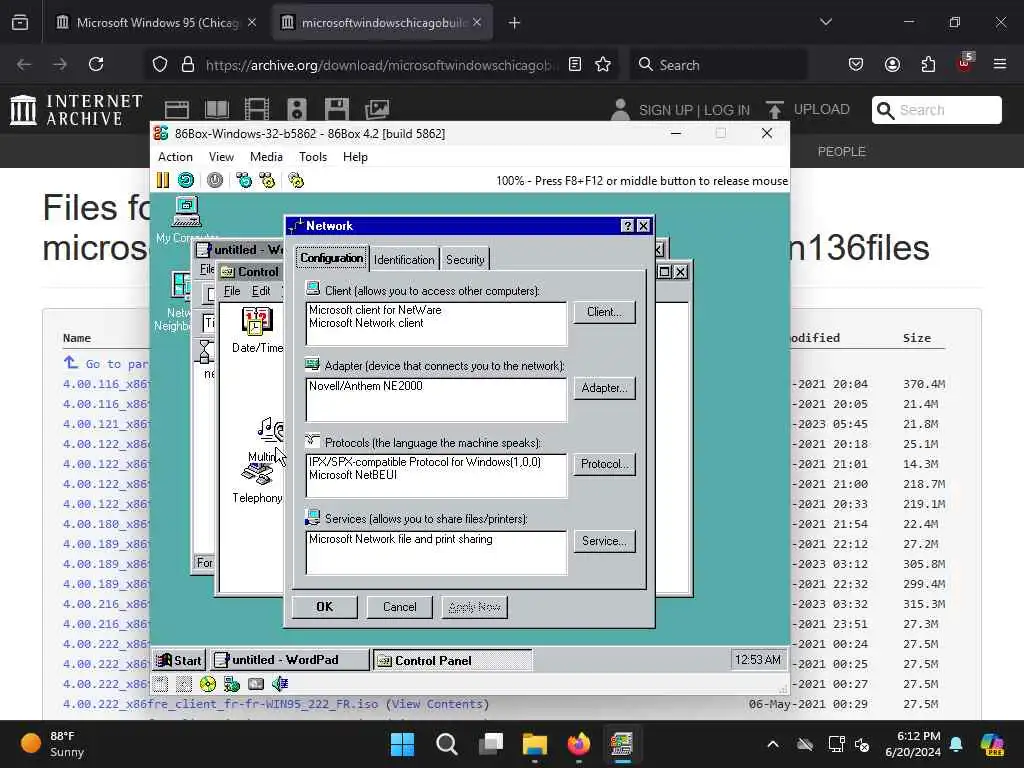This screenshot has height=768, width=1024.
Task: Click the teal Ctrl+Alt+Del icon in 86Box toolbar
Action: (x=244, y=180)
